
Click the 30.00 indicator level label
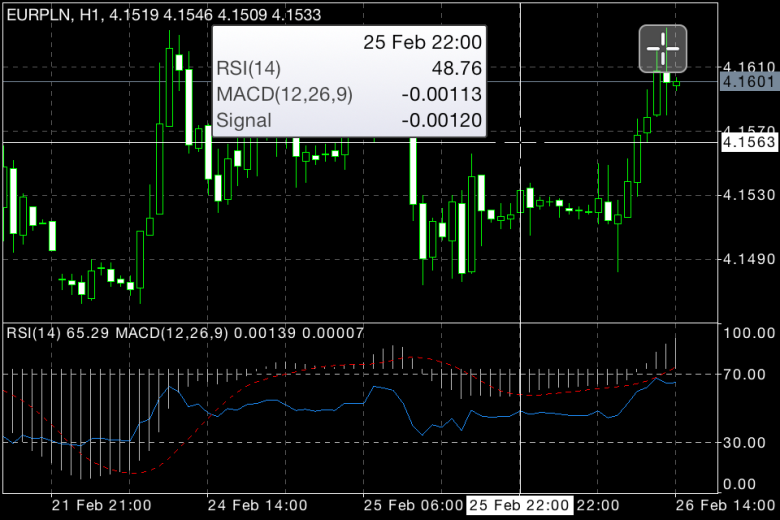coord(745,442)
